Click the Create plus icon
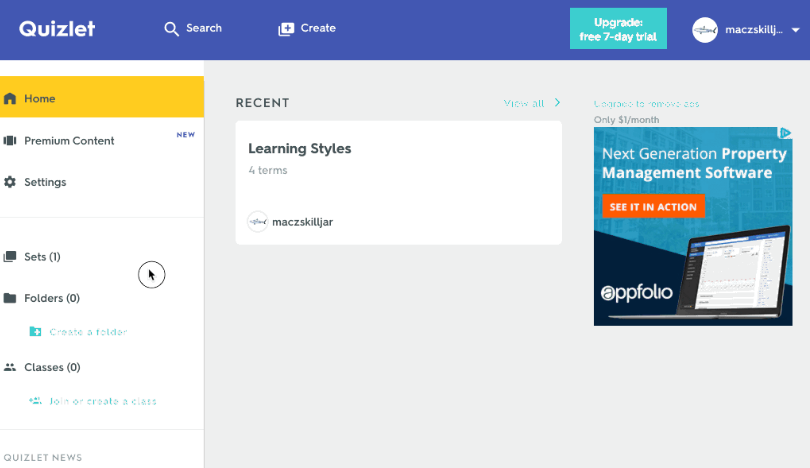This screenshot has width=810, height=468. point(286,29)
